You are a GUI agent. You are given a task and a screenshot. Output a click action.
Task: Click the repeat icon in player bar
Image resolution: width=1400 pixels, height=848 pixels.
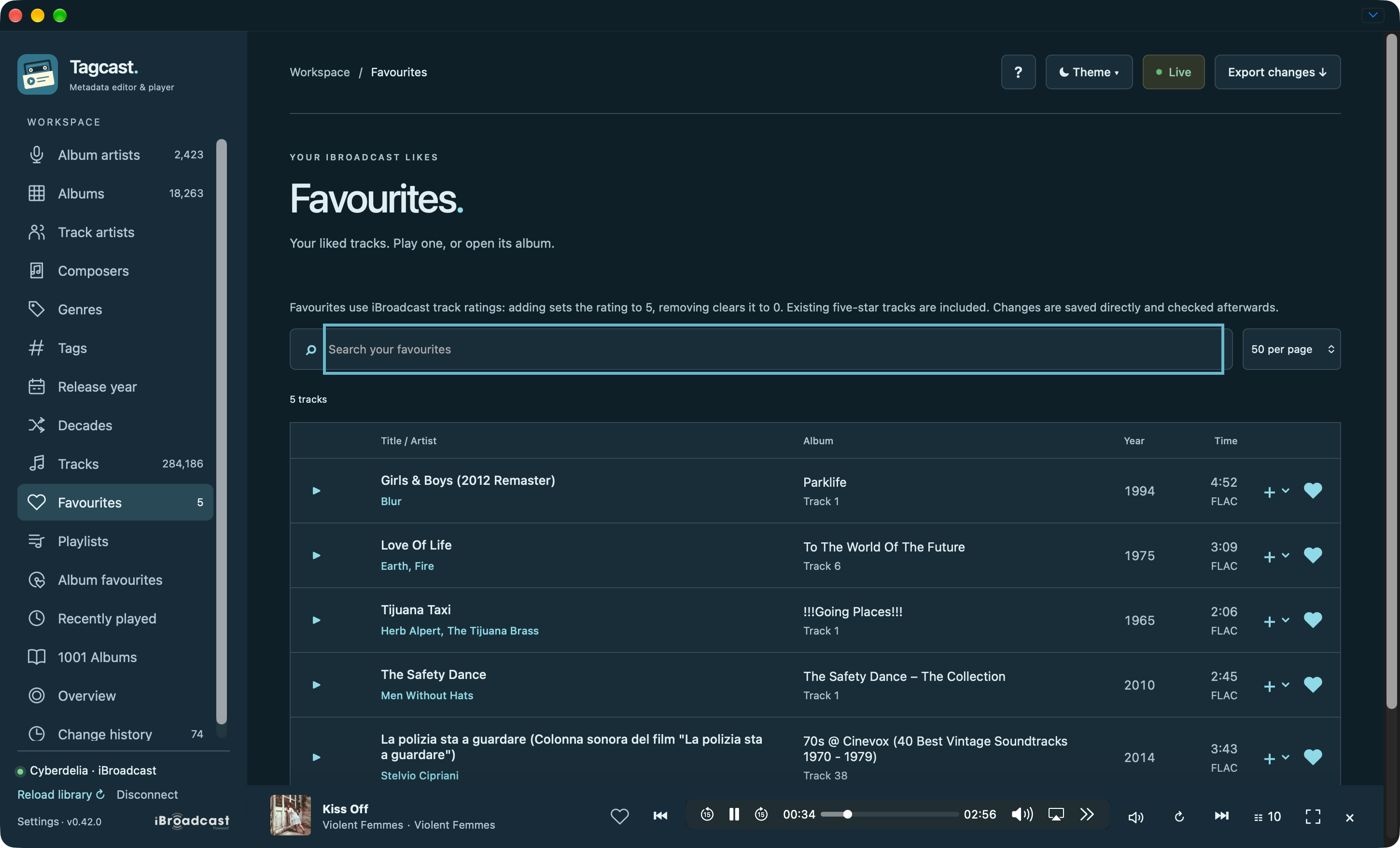coord(1179,817)
